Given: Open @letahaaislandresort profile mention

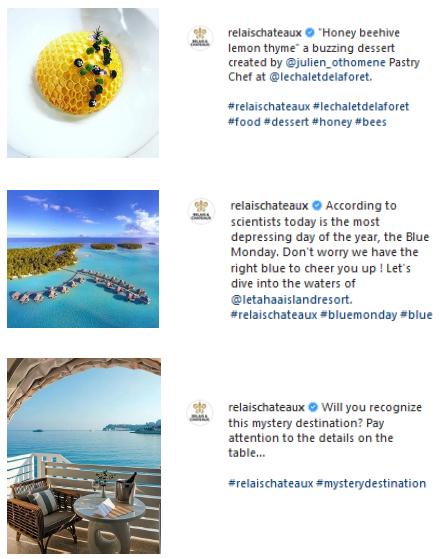Looking at the screenshot, I should click(x=290, y=299).
